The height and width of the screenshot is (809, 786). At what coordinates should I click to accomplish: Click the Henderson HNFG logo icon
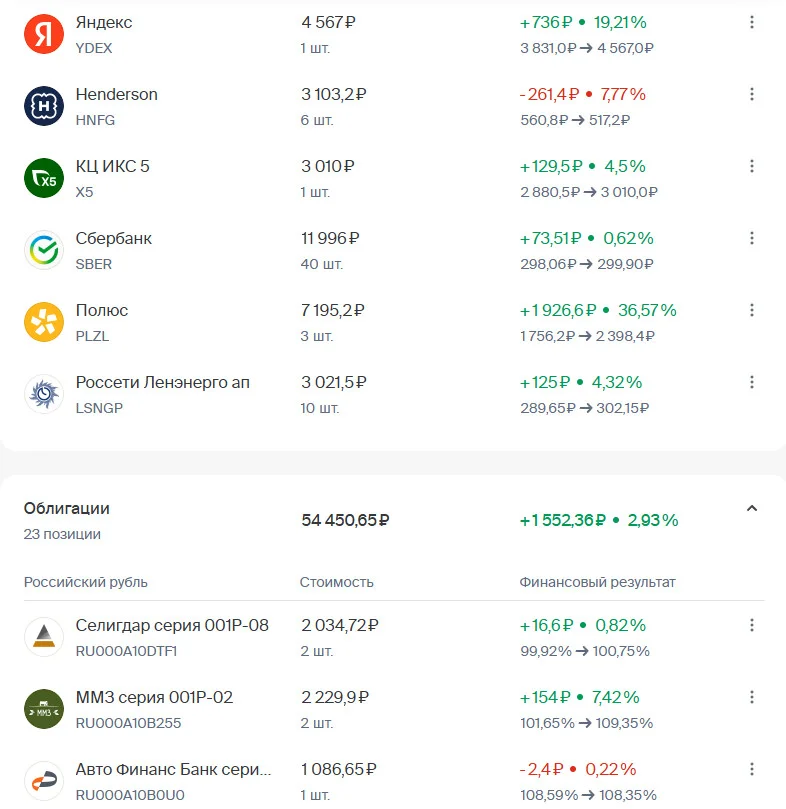[44, 106]
